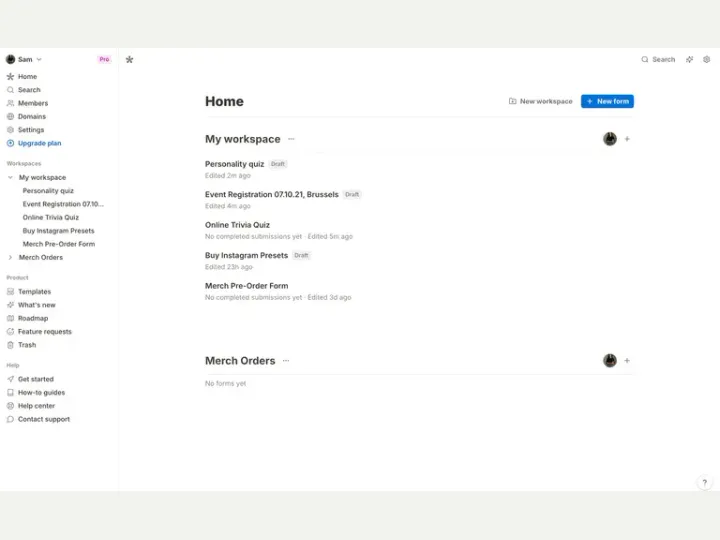Expand Merch Orders workspace in sidebar
Viewport: 720px width, 540px height.
point(10,257)
